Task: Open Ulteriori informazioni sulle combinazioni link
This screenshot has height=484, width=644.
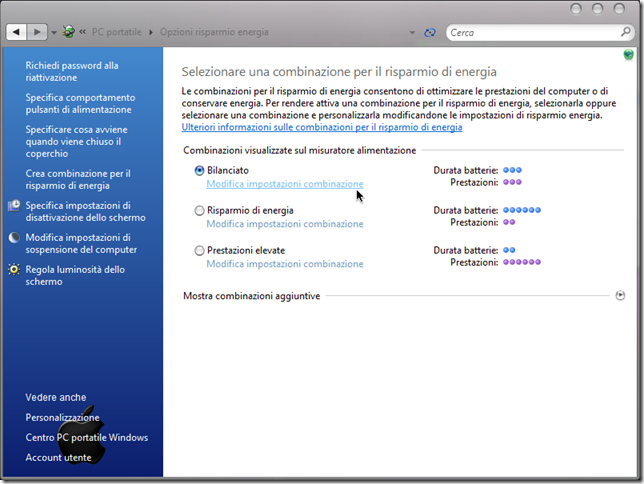Action: pyautogui.click(x=322, y=127)
